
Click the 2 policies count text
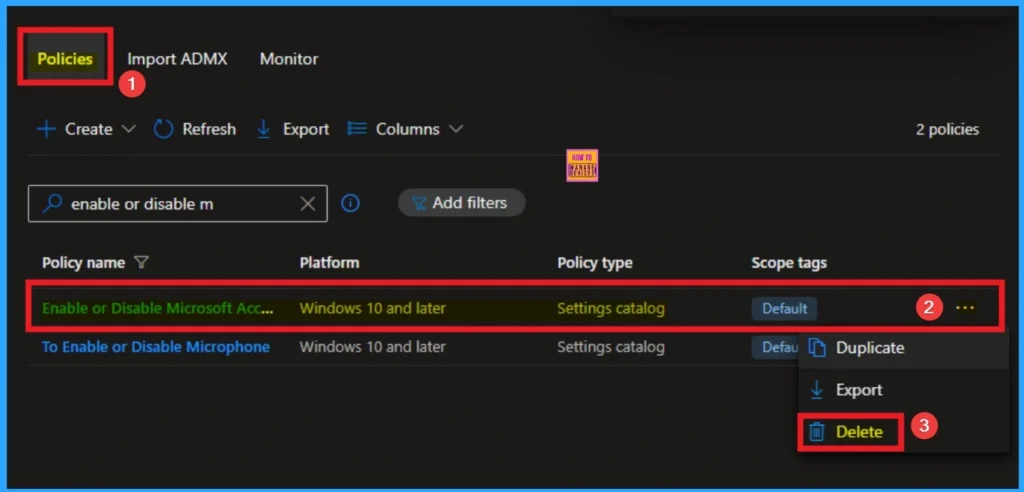pyautogui.click(x=947, y=129)
